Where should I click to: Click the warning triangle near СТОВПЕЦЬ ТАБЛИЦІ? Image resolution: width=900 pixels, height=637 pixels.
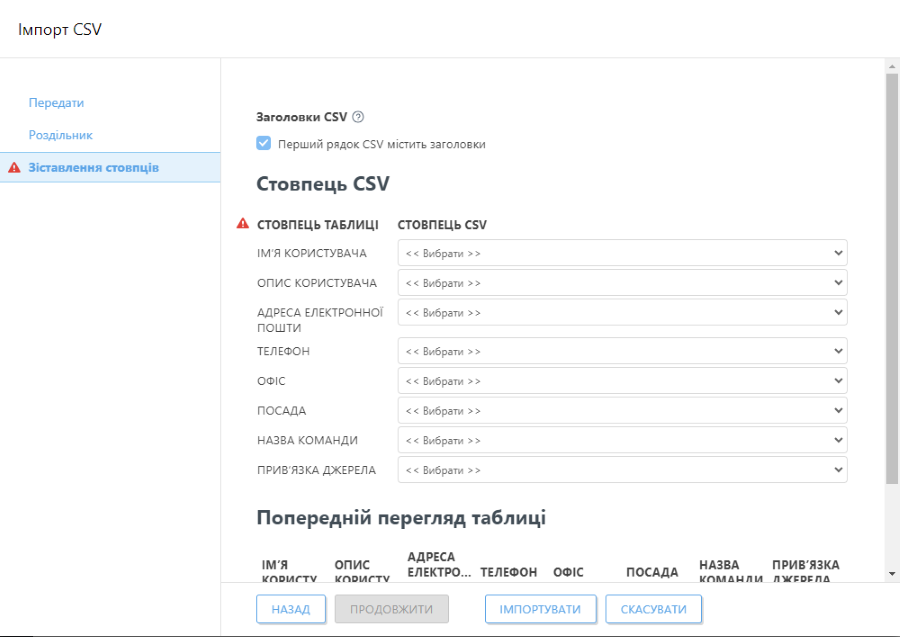tap(240, 224)
